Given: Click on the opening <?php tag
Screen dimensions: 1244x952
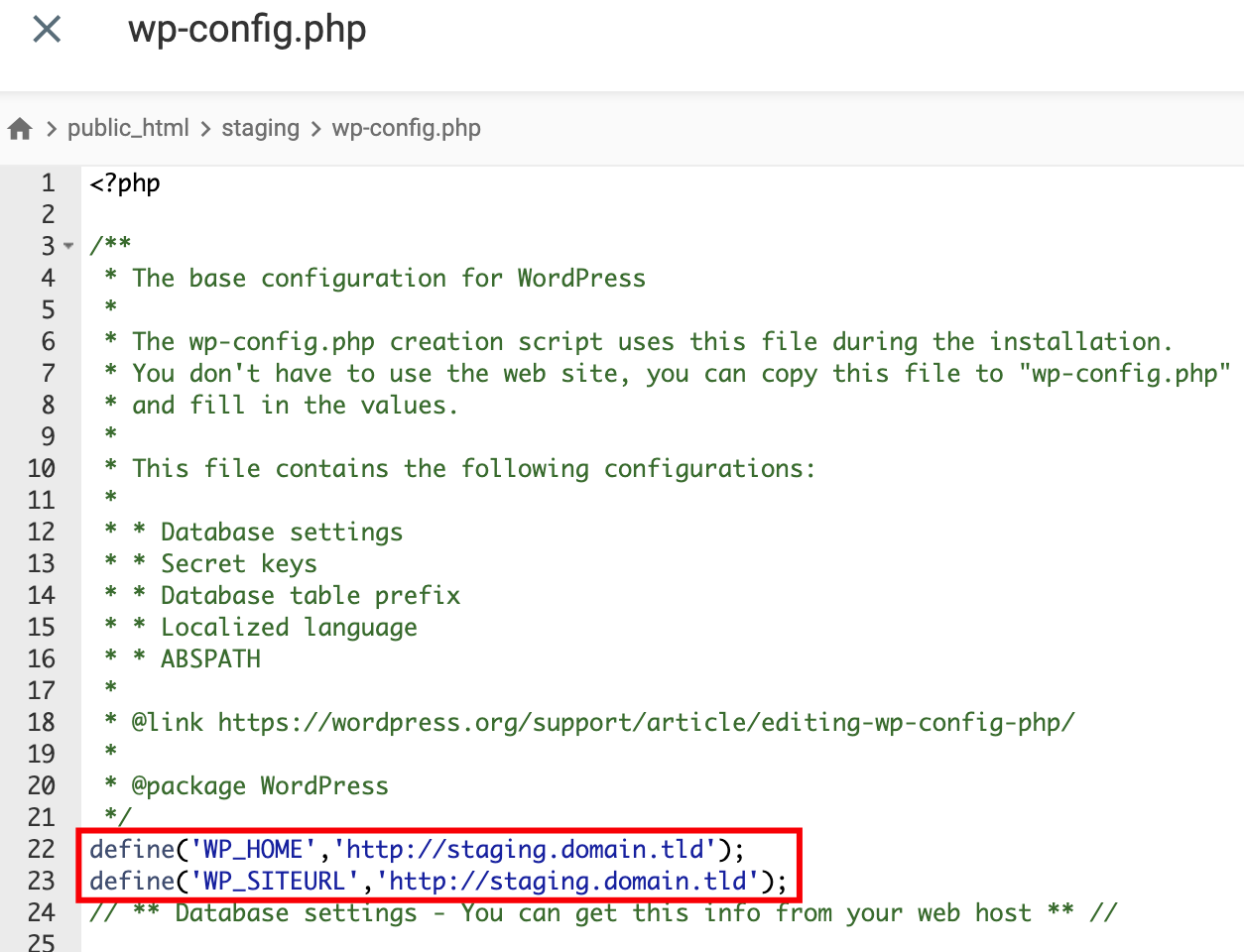Looking at the screenshot, I should coord(125,183).
